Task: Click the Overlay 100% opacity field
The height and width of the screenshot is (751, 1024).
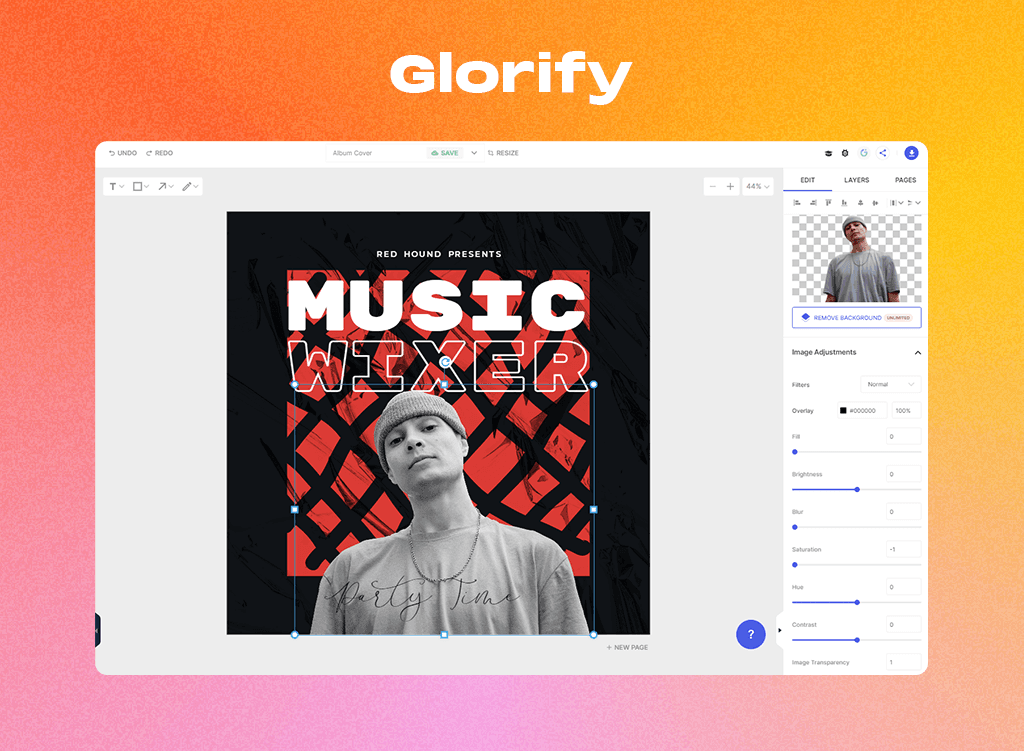Action: point(906,411)
